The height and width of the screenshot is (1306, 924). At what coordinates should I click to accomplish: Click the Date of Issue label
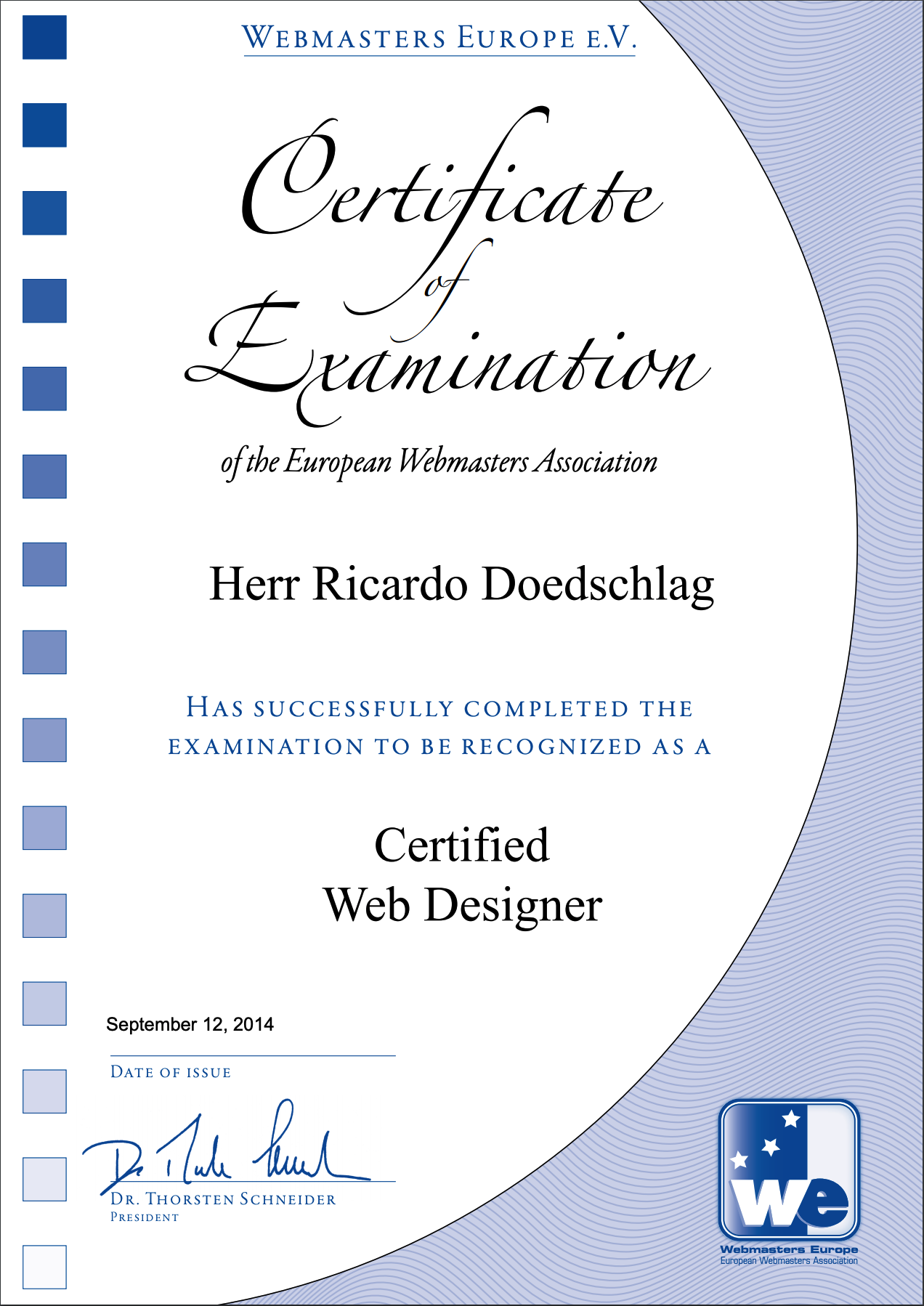(x=171, y=1072)
